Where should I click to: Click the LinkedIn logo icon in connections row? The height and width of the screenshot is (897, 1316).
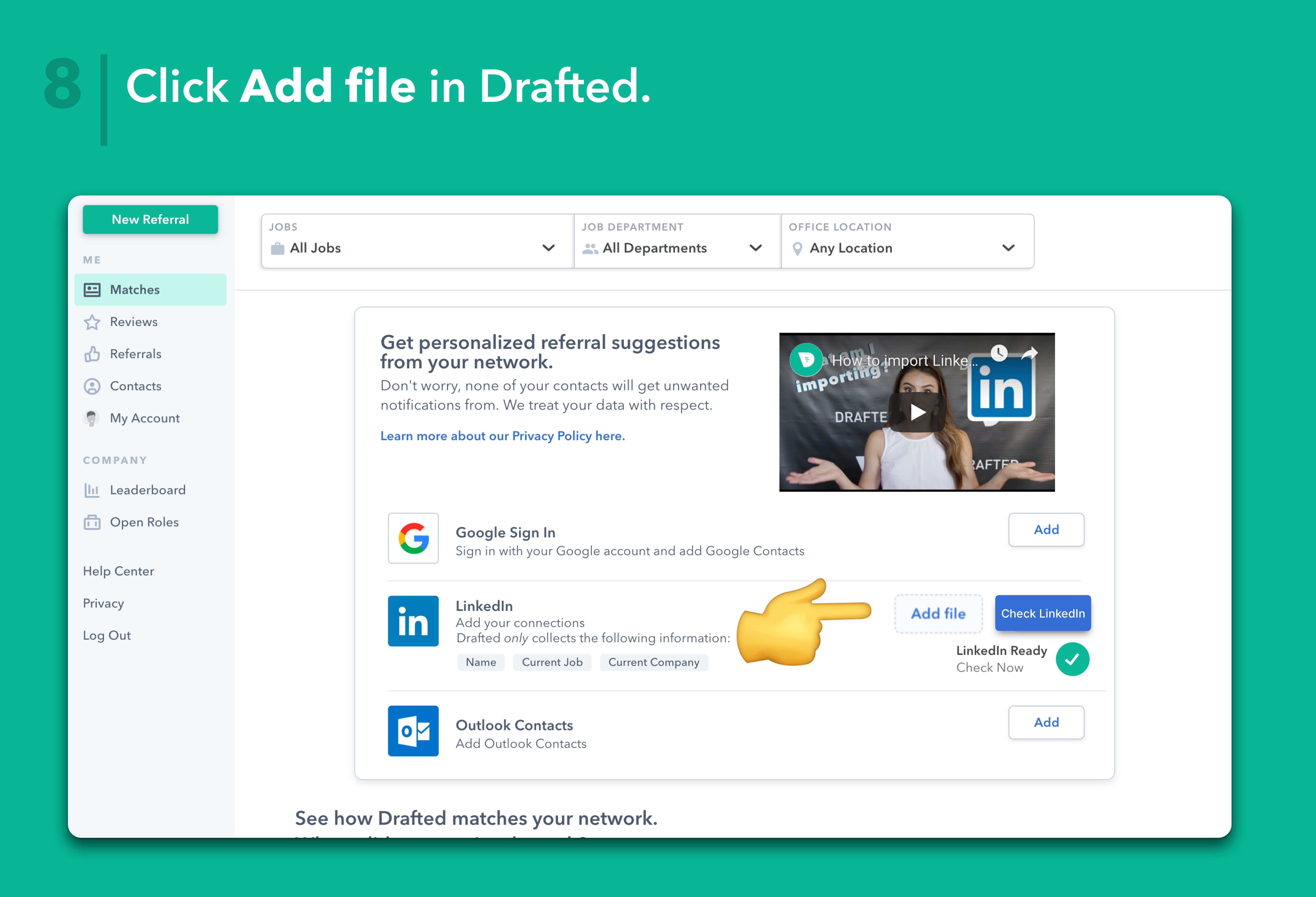coord(413,621)
